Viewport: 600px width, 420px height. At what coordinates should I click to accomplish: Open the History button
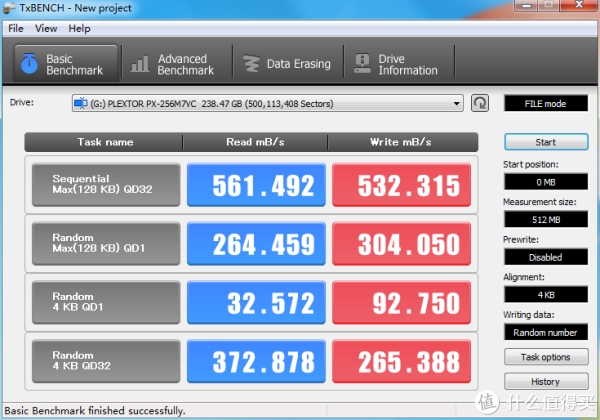pyautogui.click(x=546, y=381)
